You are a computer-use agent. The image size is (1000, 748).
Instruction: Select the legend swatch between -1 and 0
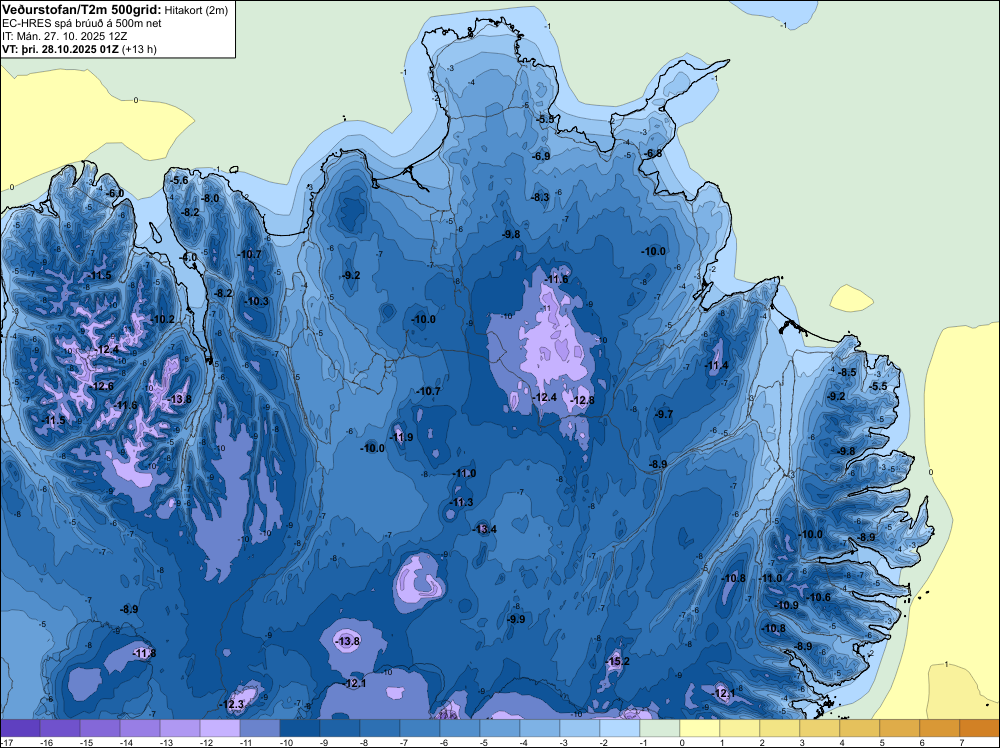(x=660, y=728)
